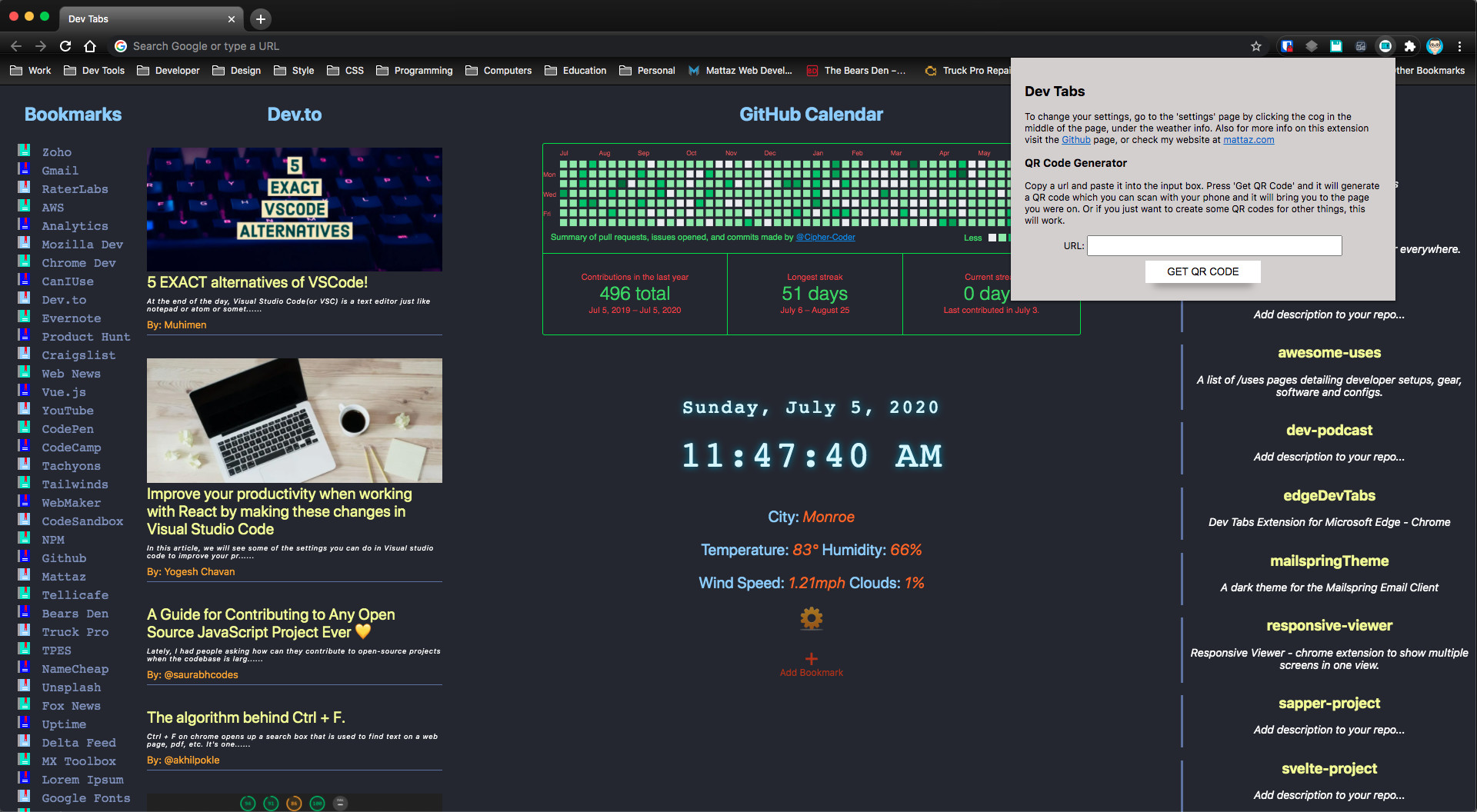Expand the Style bookmarks folder
Screen dimensions: 1477x812
click(x=295, y=70)
